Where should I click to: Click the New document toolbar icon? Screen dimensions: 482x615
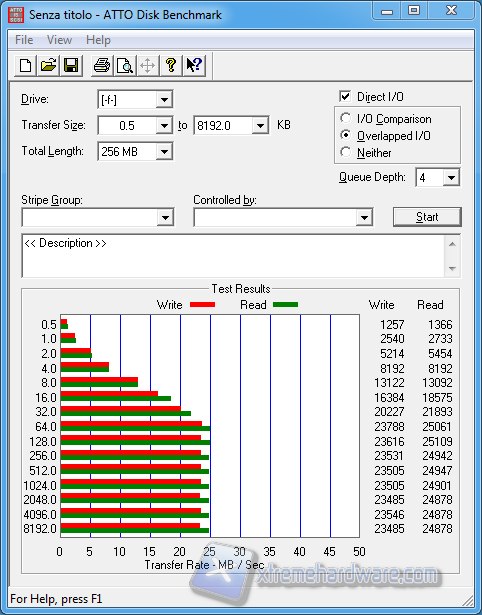[25, 65]
